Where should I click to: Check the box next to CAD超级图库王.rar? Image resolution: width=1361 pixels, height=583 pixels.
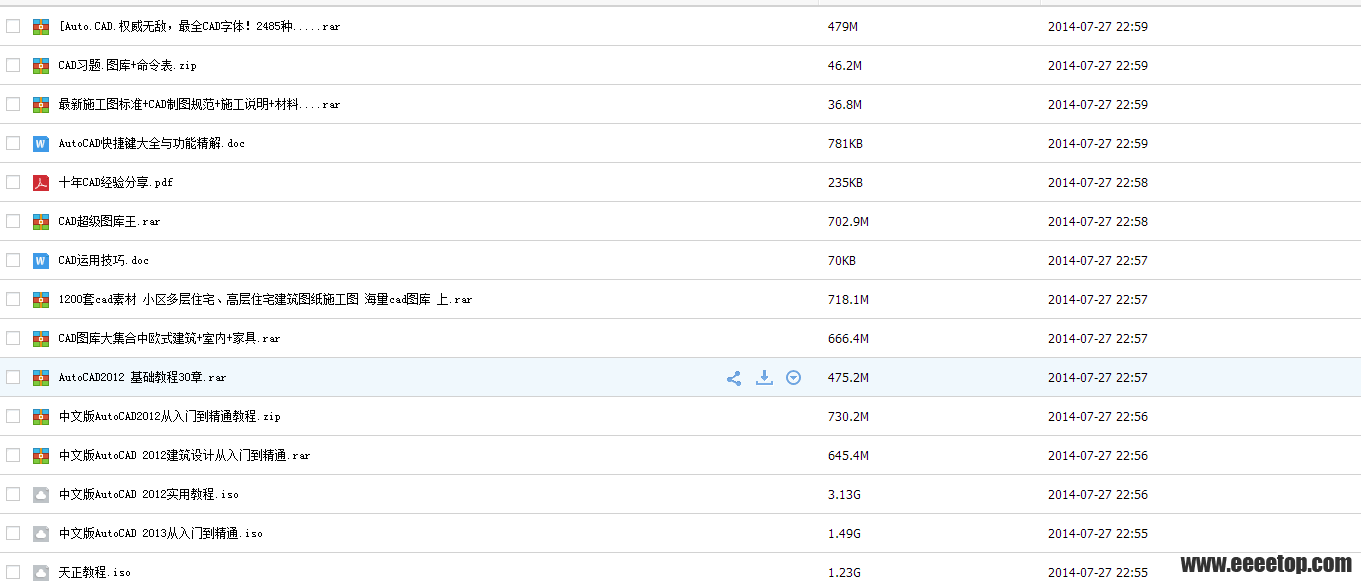pyautogui.click(x=13, y=221)
